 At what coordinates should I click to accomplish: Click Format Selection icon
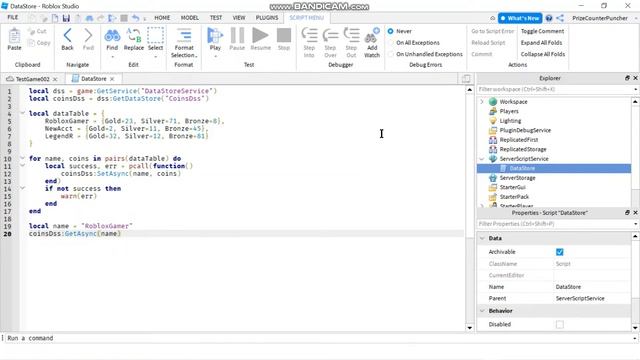pos(184,36)
